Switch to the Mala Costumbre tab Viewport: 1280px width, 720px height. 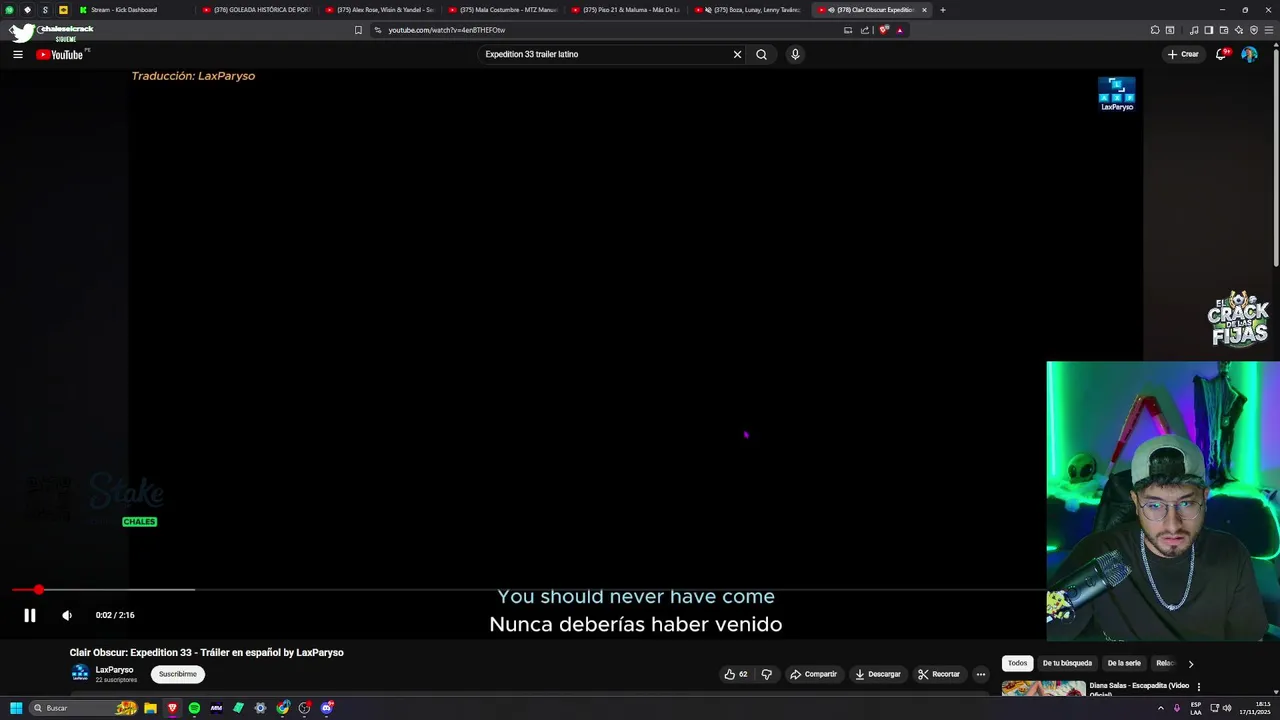click(x=504, y=10)
